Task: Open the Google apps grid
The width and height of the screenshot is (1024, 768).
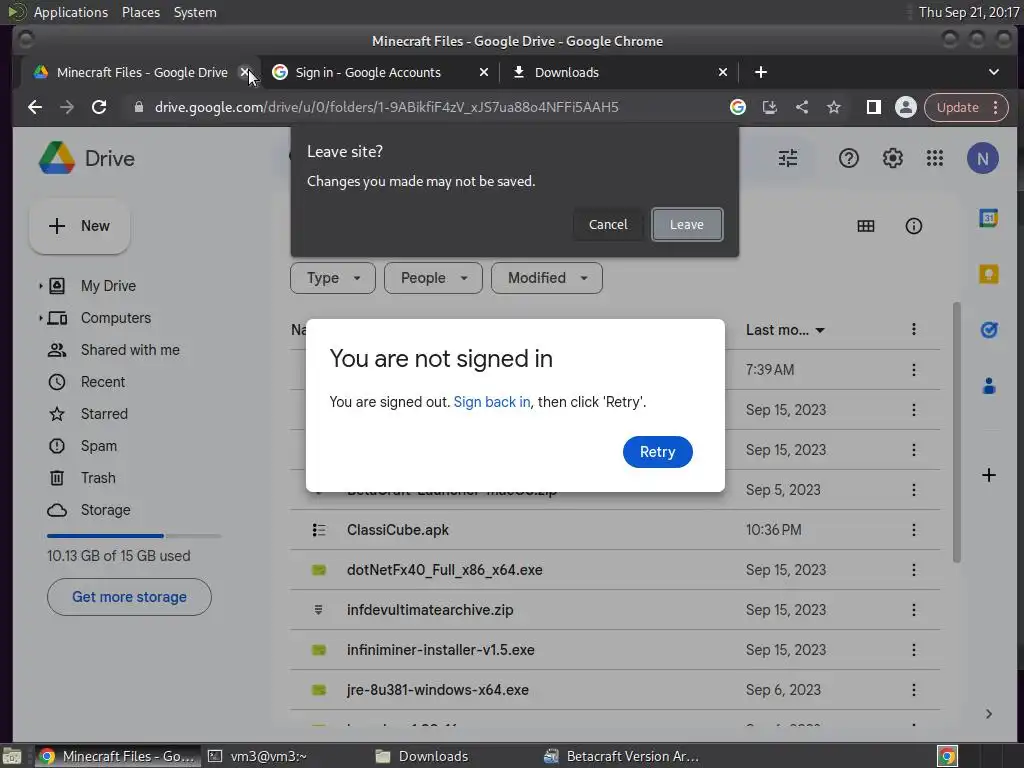Action: click(x=935, y=158)
